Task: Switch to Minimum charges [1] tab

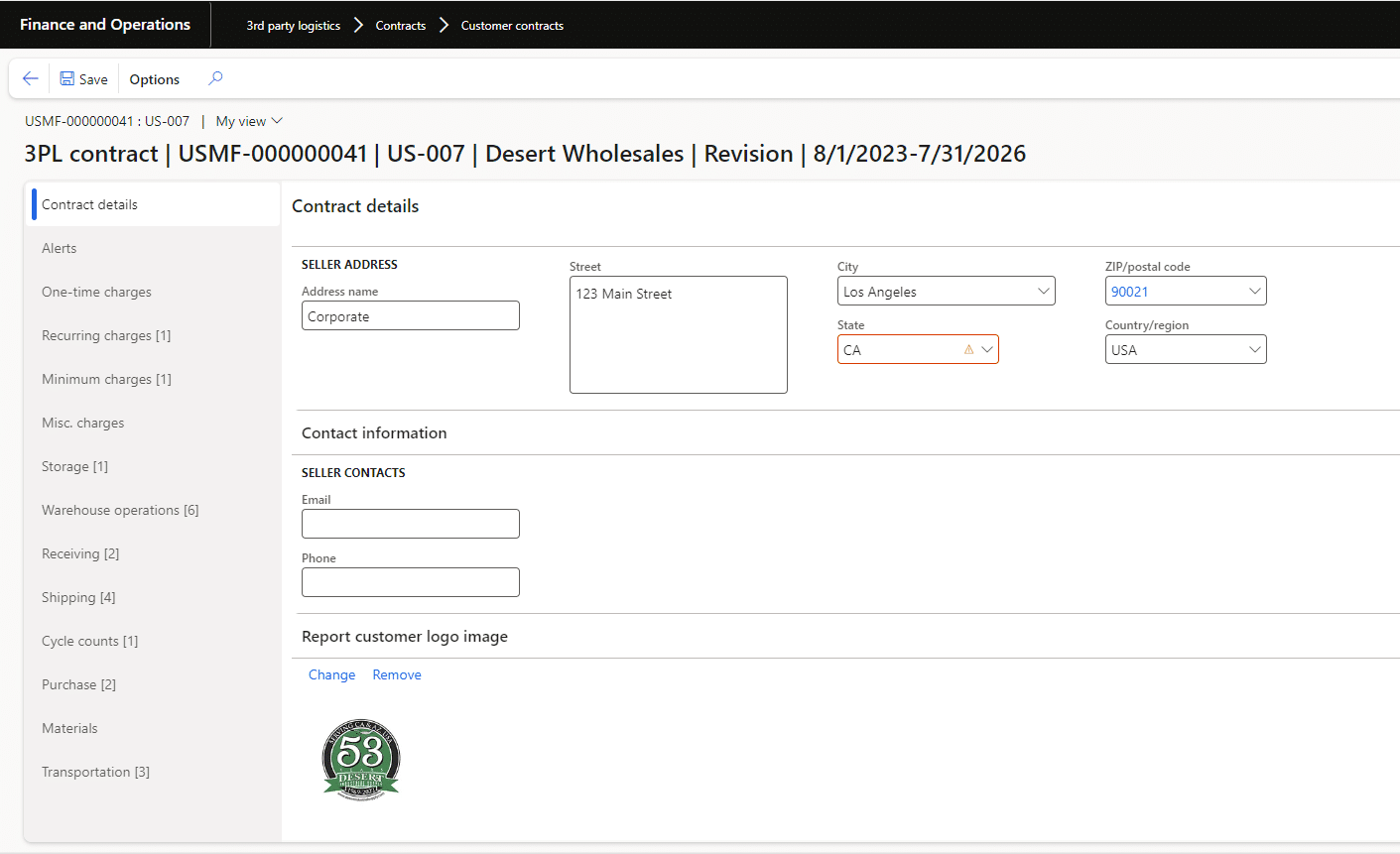Action: pyautogui.click(x=153, y=379)
